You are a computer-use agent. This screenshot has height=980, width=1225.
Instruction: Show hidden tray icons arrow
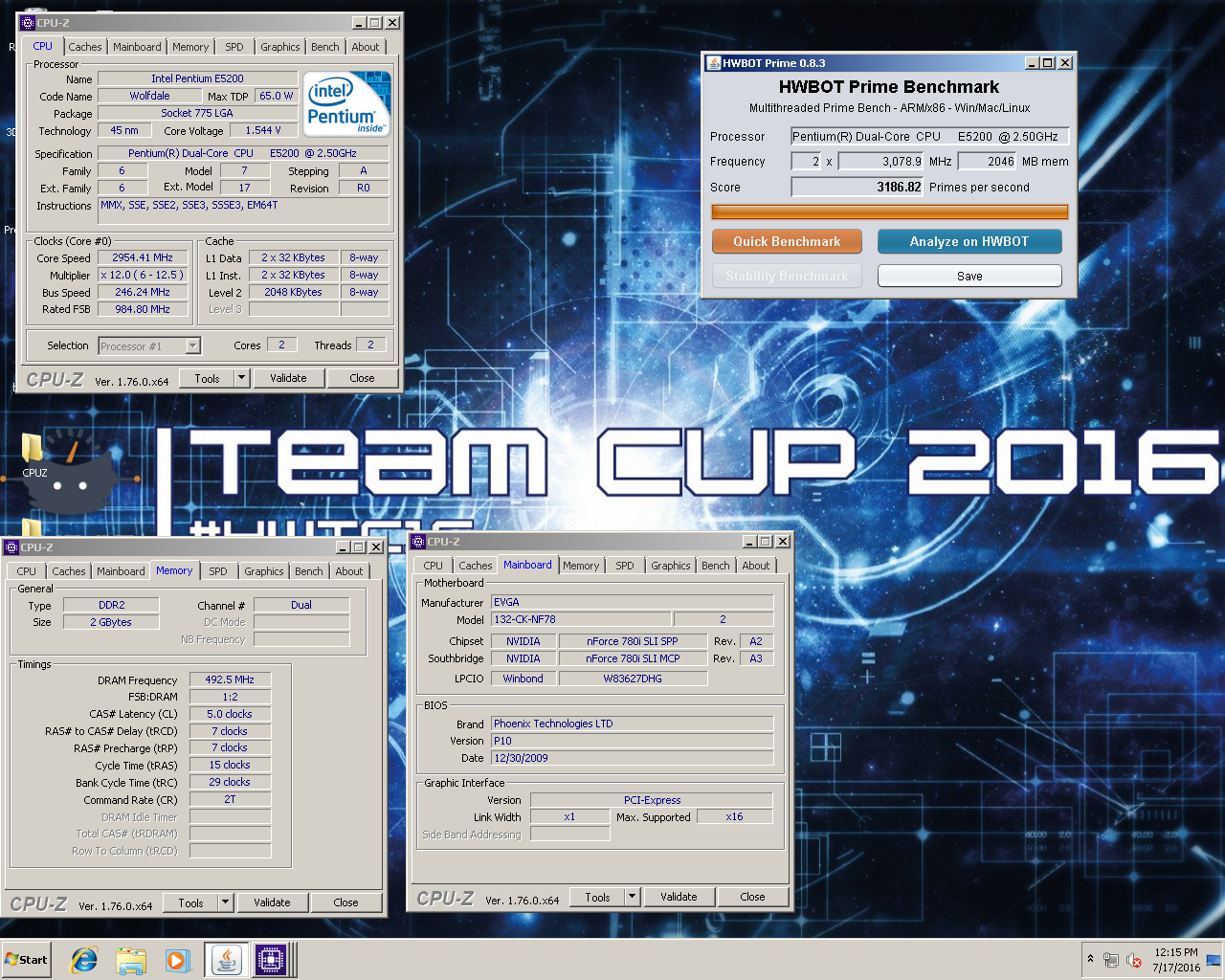tap(1090, 959)
